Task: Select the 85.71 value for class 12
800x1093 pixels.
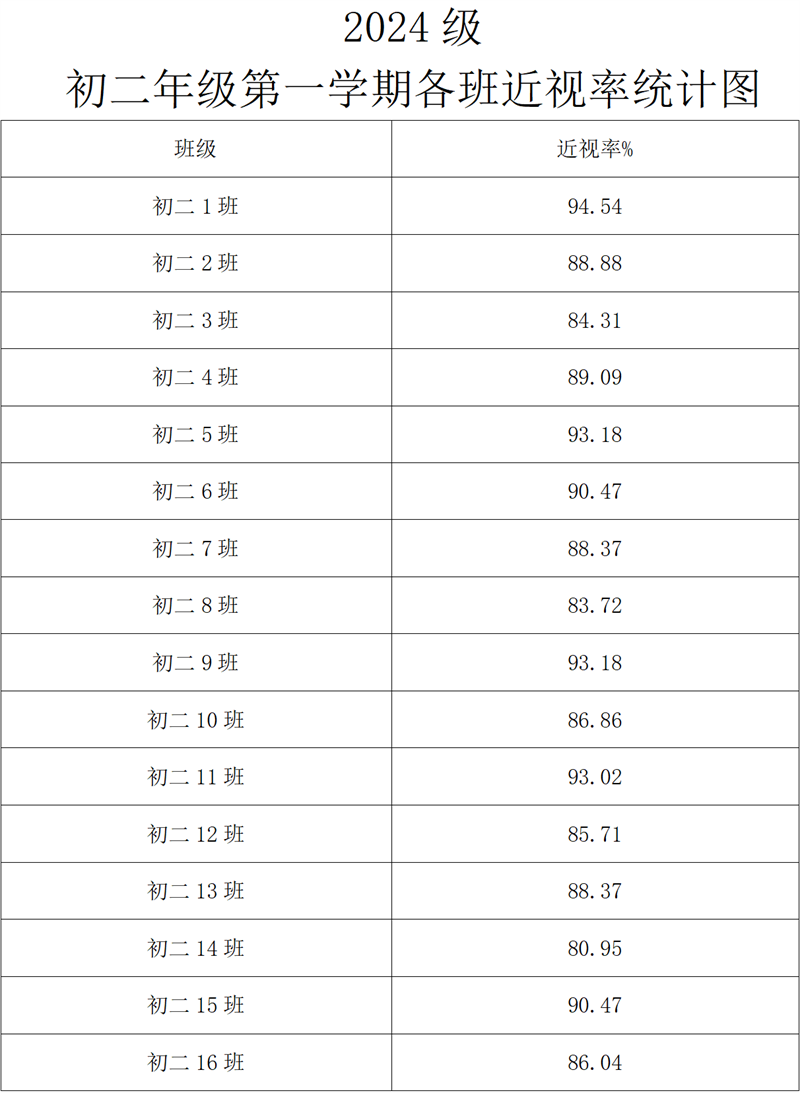Action: tap(595, 834)
